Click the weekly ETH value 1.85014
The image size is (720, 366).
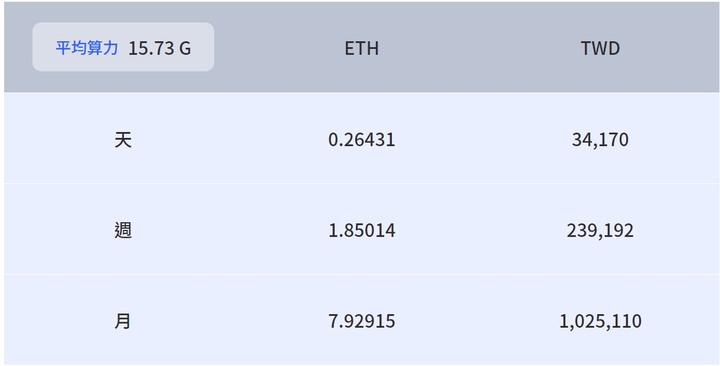(x=361, y=230)
